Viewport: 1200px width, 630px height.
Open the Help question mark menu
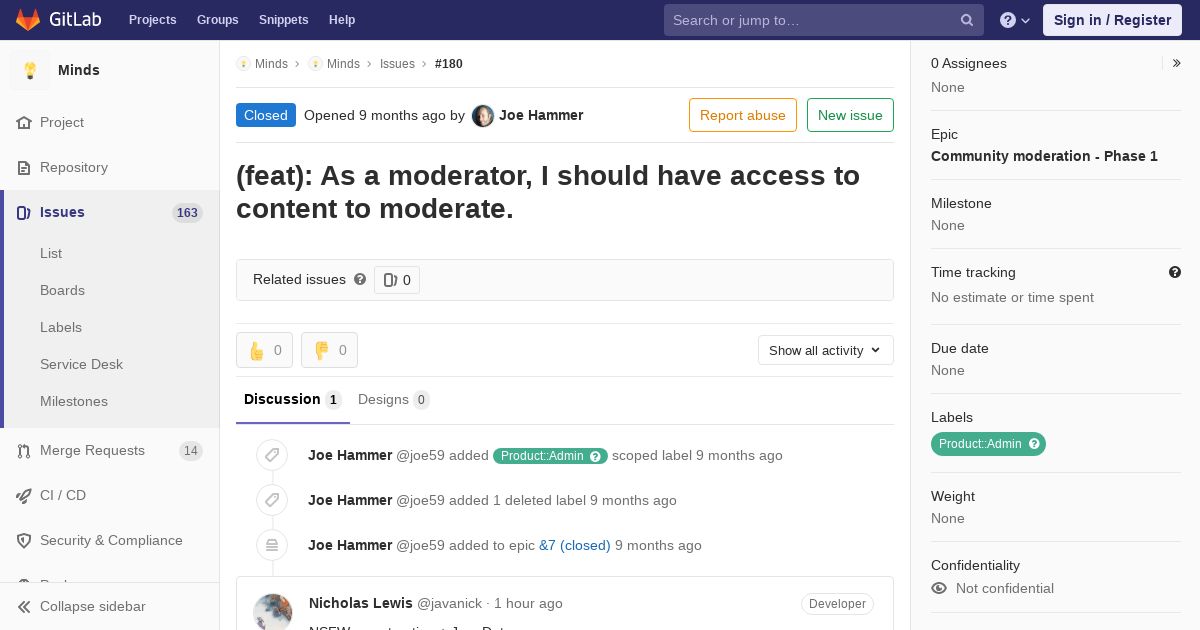tap(1015, 20)
